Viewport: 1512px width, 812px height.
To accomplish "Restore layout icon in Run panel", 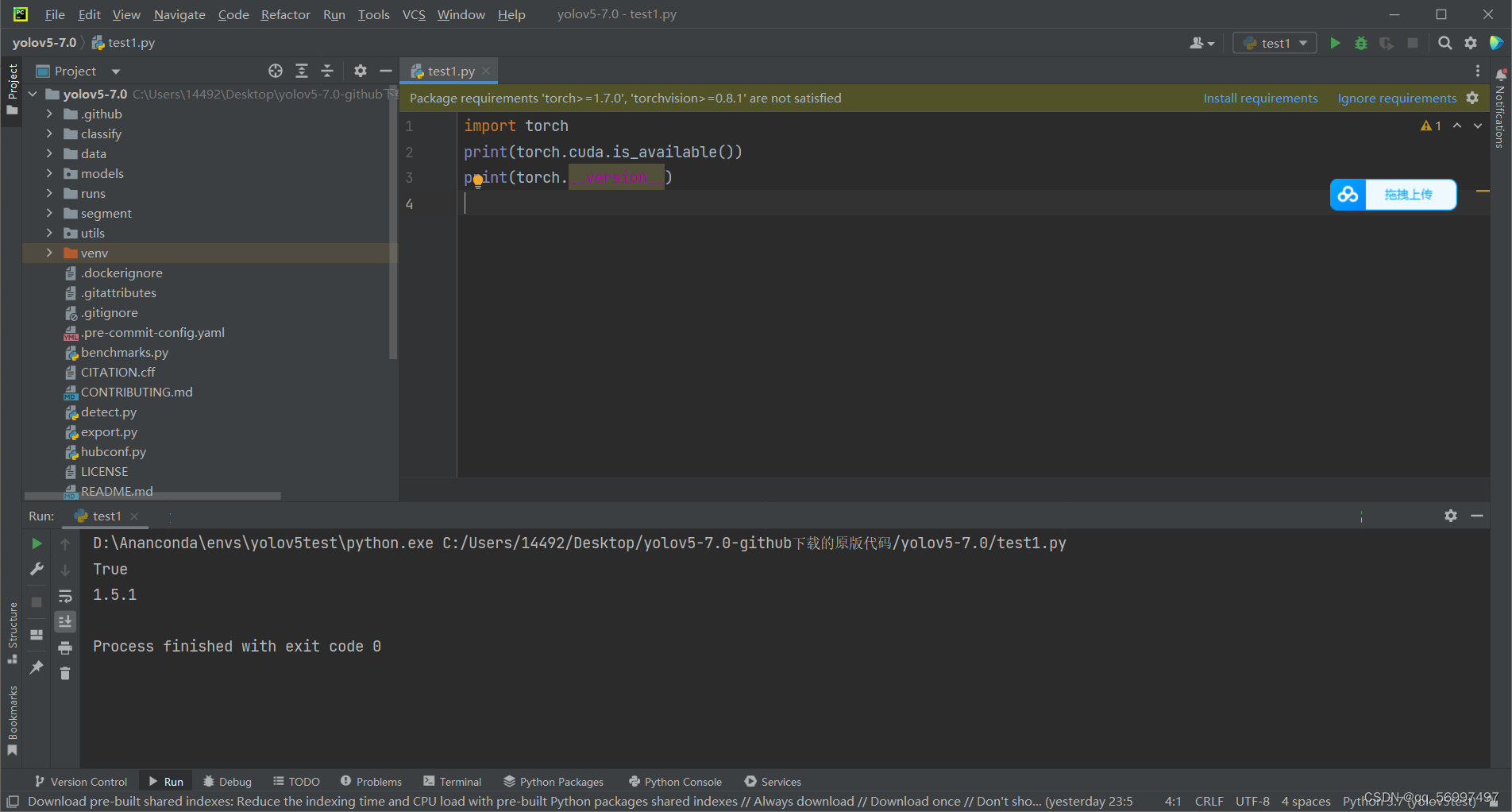I will (37, 635).
